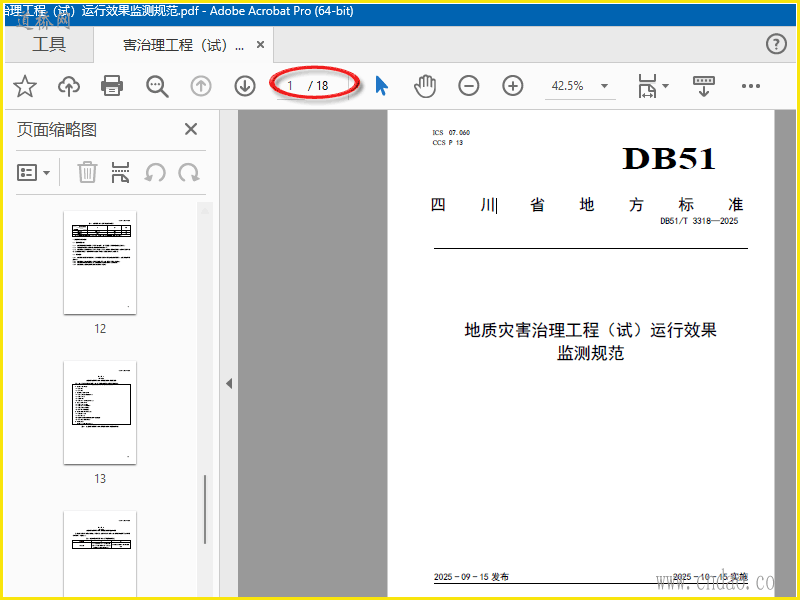The height and width of the screenshot is (600, 800).
Task: Go to previous page using the up arrow
Action: [x=201, y=86]
